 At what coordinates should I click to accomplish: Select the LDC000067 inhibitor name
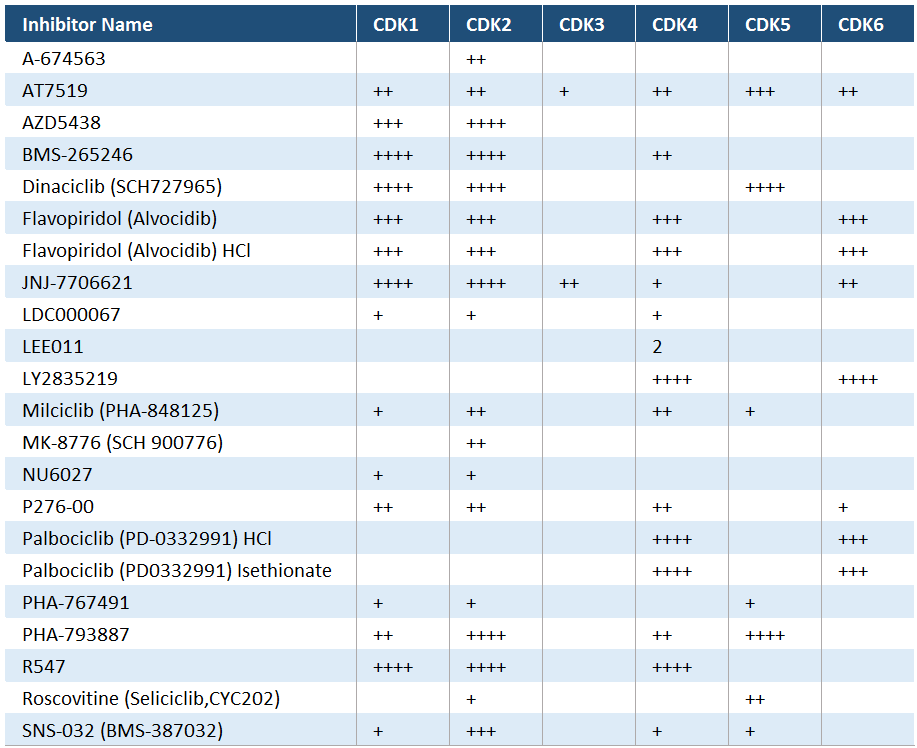point(71,315)
